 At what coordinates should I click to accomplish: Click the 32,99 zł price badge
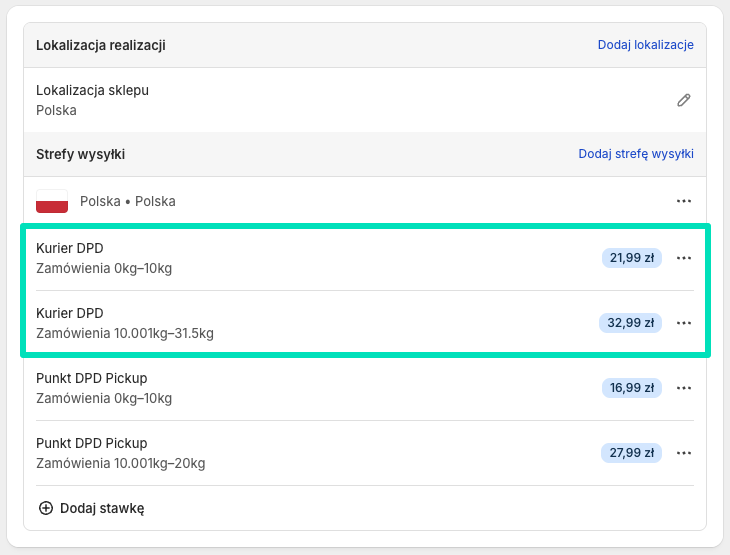tap(631, 323)
